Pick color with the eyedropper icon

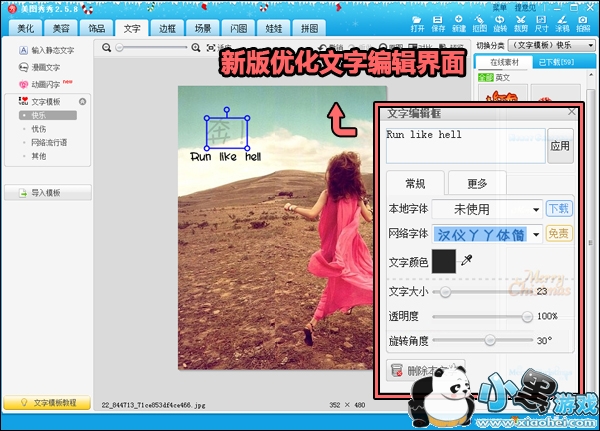click(467, 261)
